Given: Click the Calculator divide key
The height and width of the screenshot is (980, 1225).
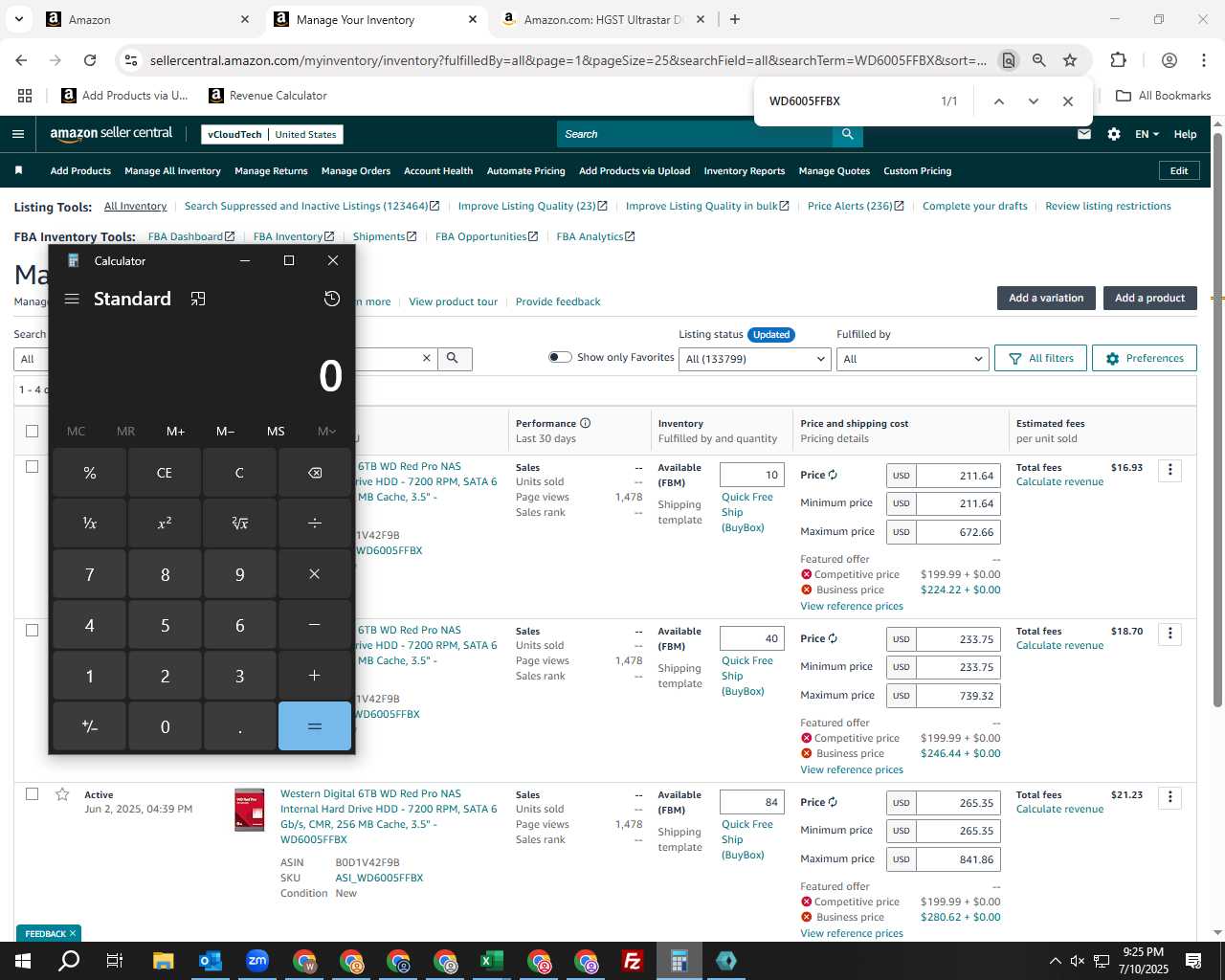Looking at the screenshot, I should point(315,523).
